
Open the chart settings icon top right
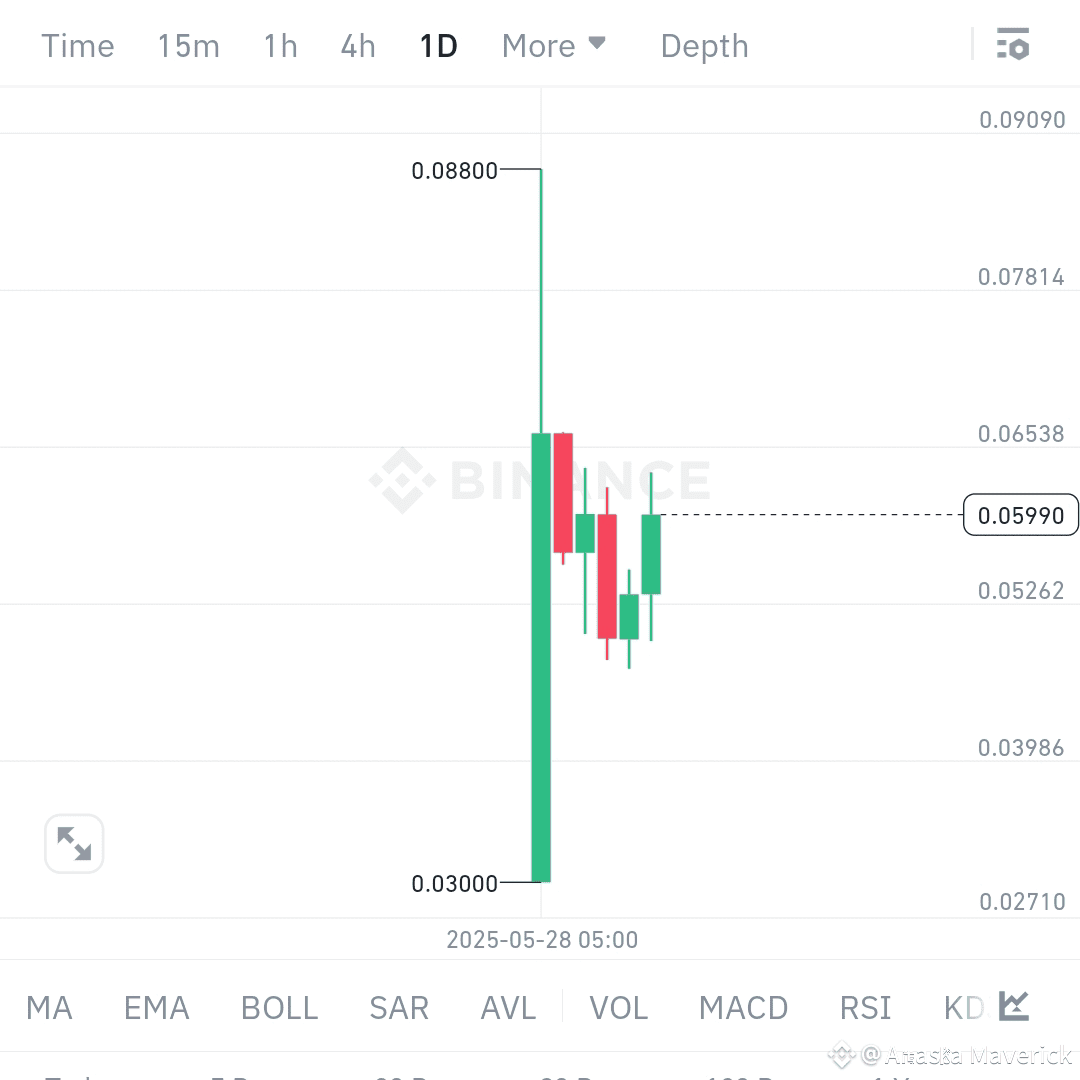(x=1013, y=45)
